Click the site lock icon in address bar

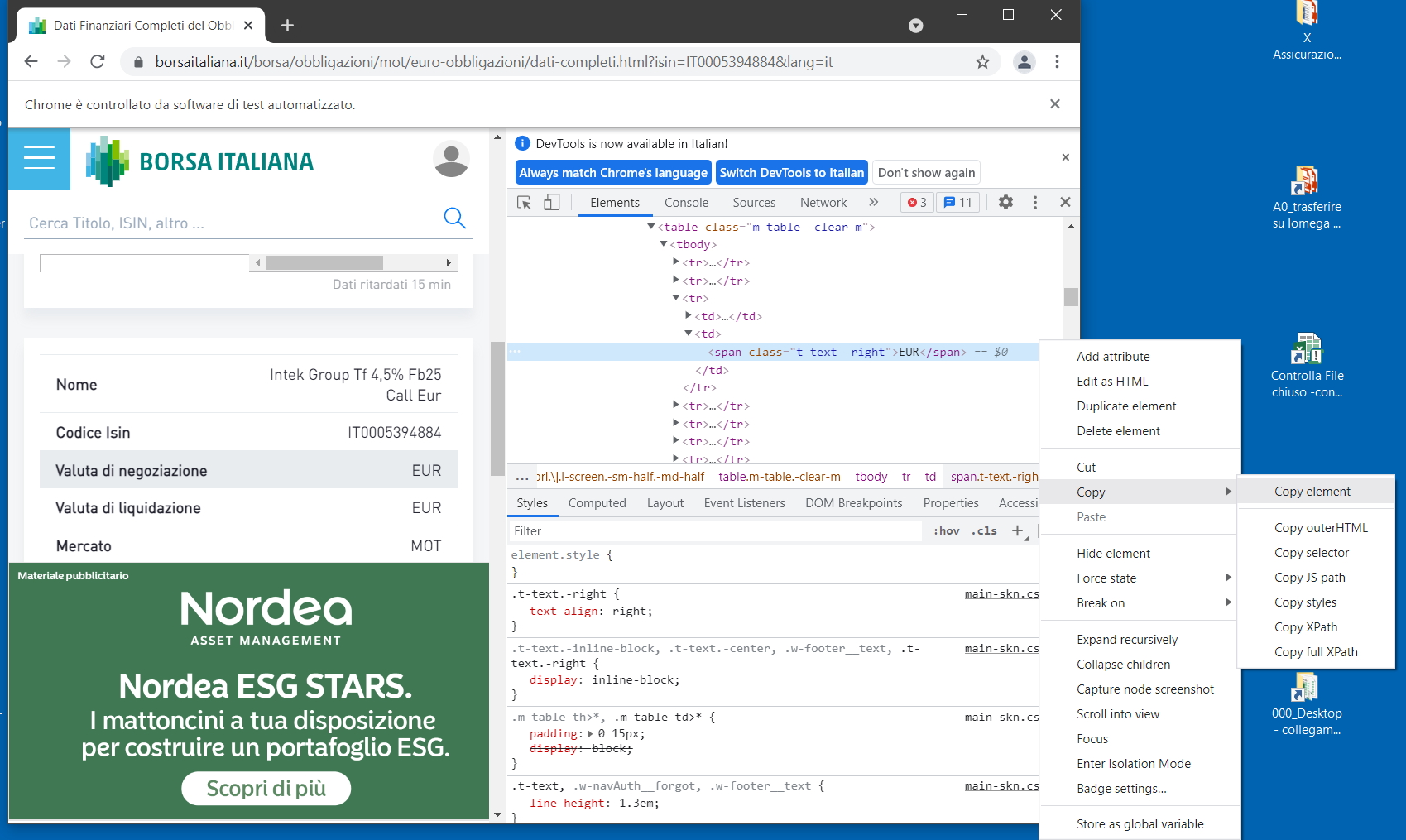coord(138,62)
